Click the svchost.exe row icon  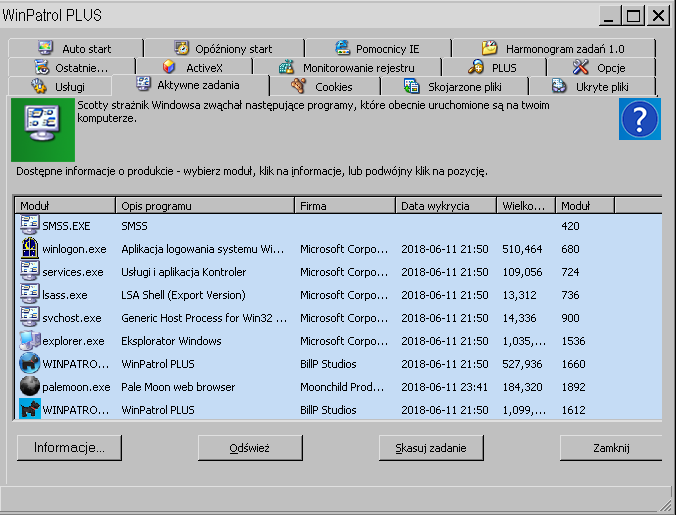(x=30, y=317)
